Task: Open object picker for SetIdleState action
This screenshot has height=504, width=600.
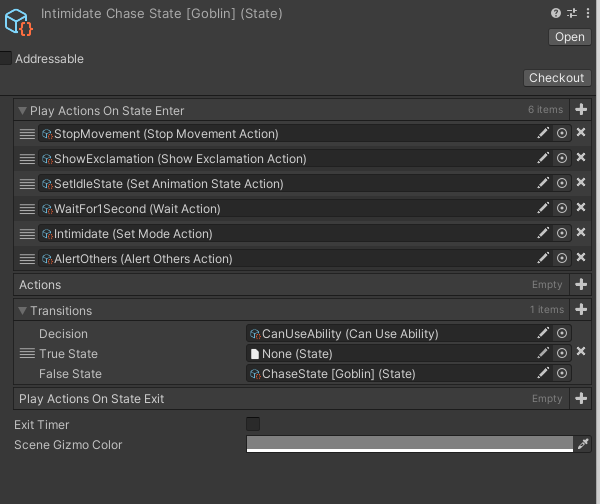Action: click(x=562, y=184)
